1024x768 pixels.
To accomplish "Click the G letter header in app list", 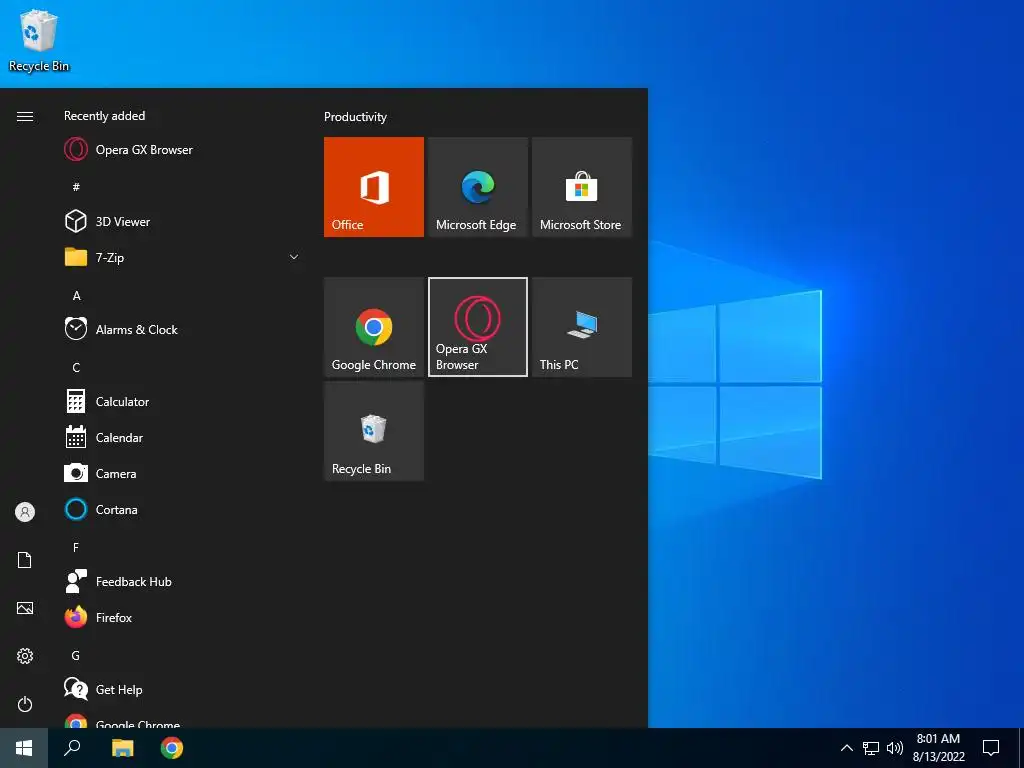I will 76,655.
